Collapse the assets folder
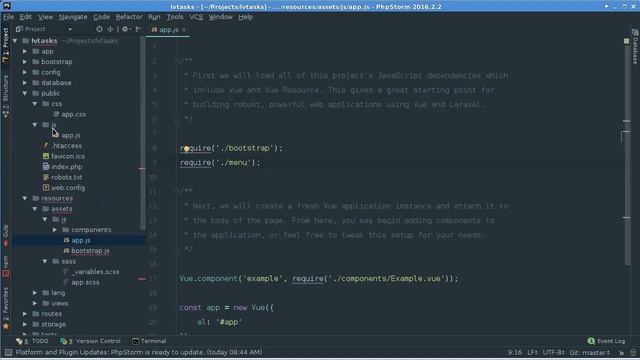The width and height of the screenshot is (640, 360). 35,209
